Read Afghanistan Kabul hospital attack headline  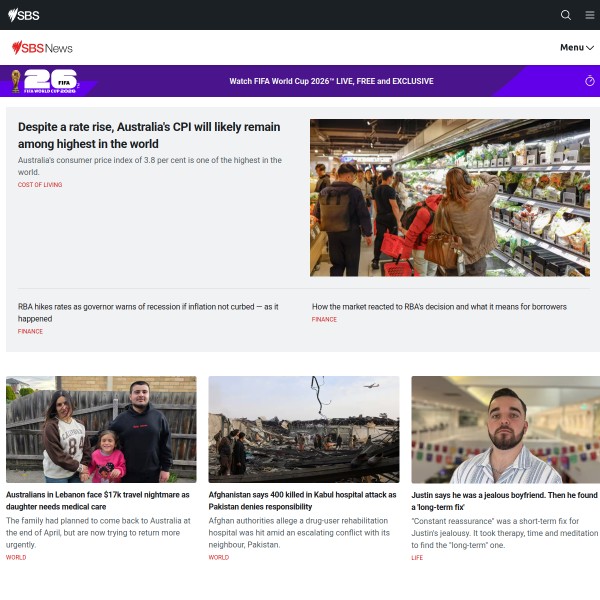[x=302, y=501]
